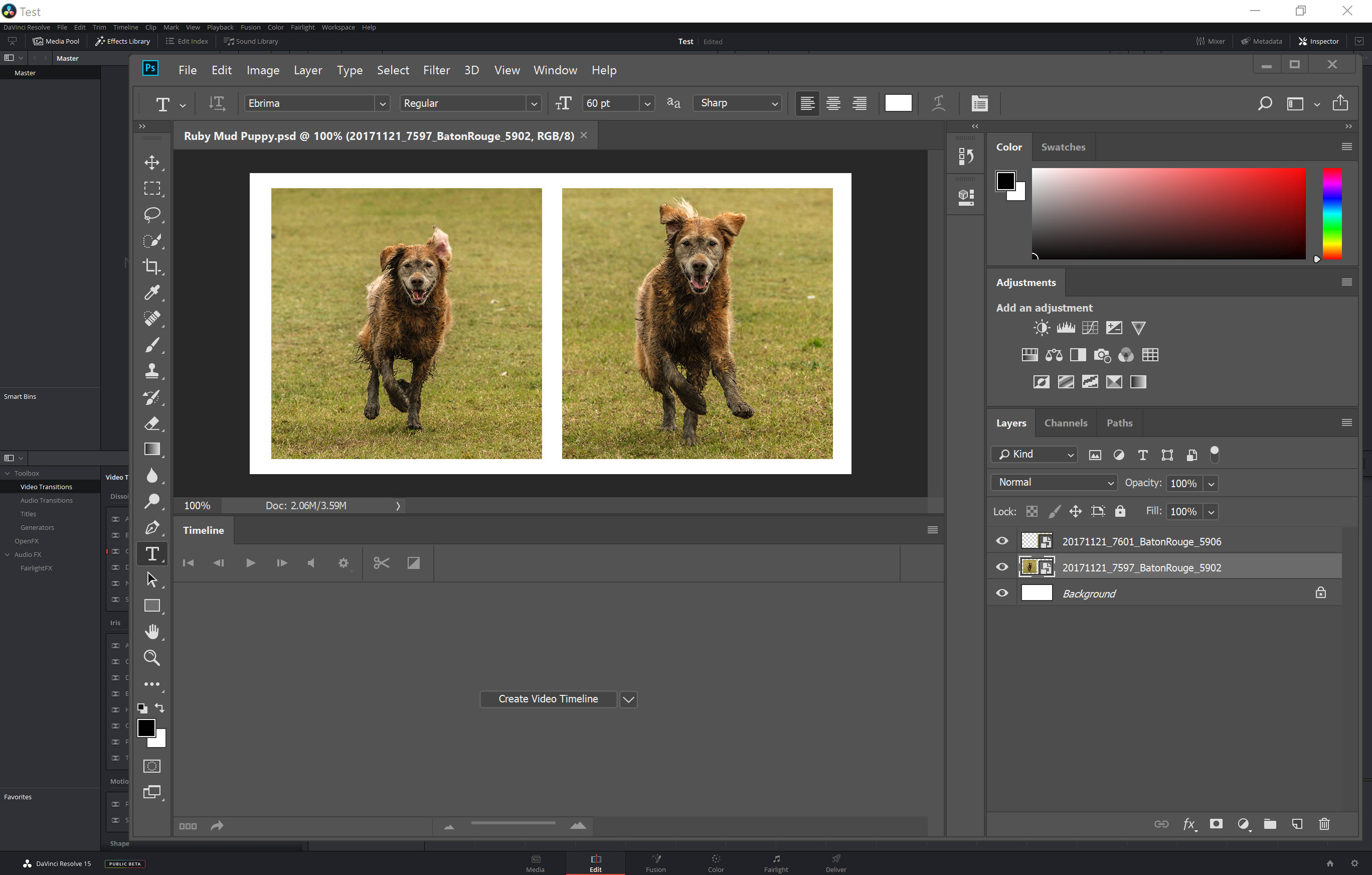Select Video Transitions in Resolve toolbox
Image resolution: width=1372 pixels, height=875 pixels.
pos(46,487)
